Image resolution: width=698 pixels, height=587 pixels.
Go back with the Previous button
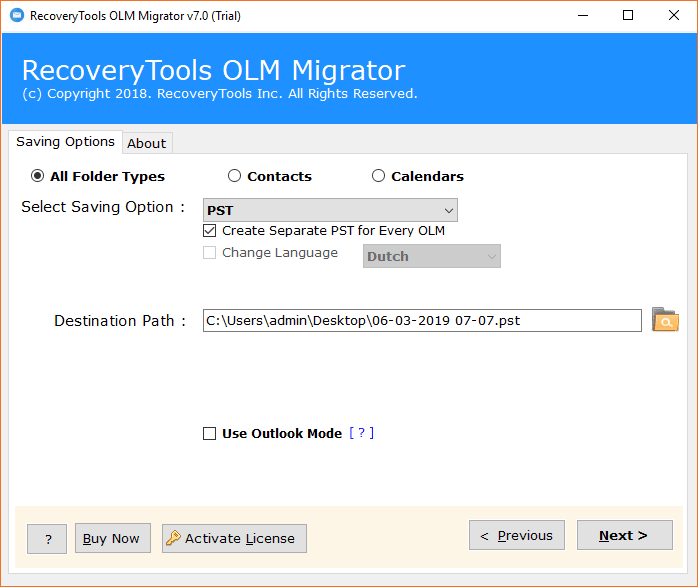click(517, 535)
